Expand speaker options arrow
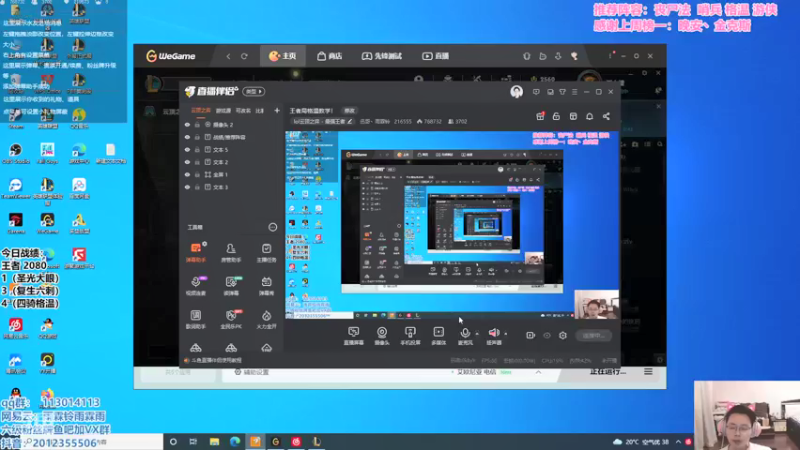Viewport: 800px width, 450px height. [x=506, y=334]
